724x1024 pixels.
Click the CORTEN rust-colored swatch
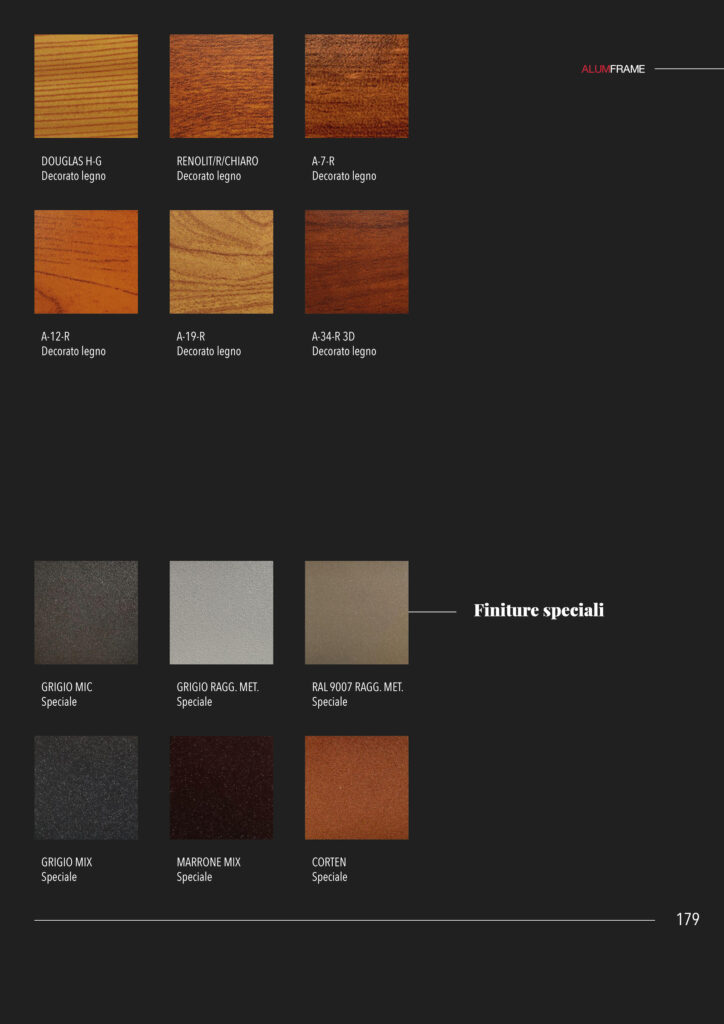tap(356, 788)
